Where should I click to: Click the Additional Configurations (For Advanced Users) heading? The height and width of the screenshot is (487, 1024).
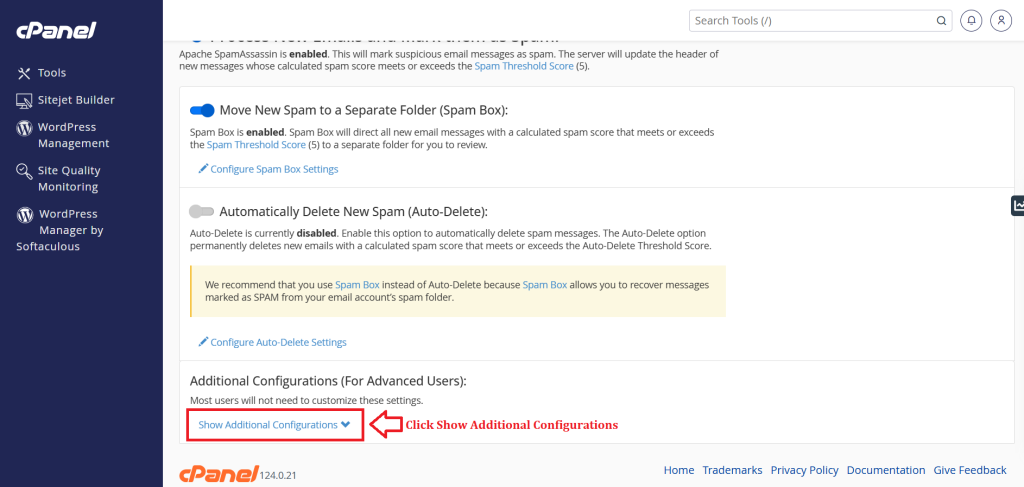click(328, 381)
